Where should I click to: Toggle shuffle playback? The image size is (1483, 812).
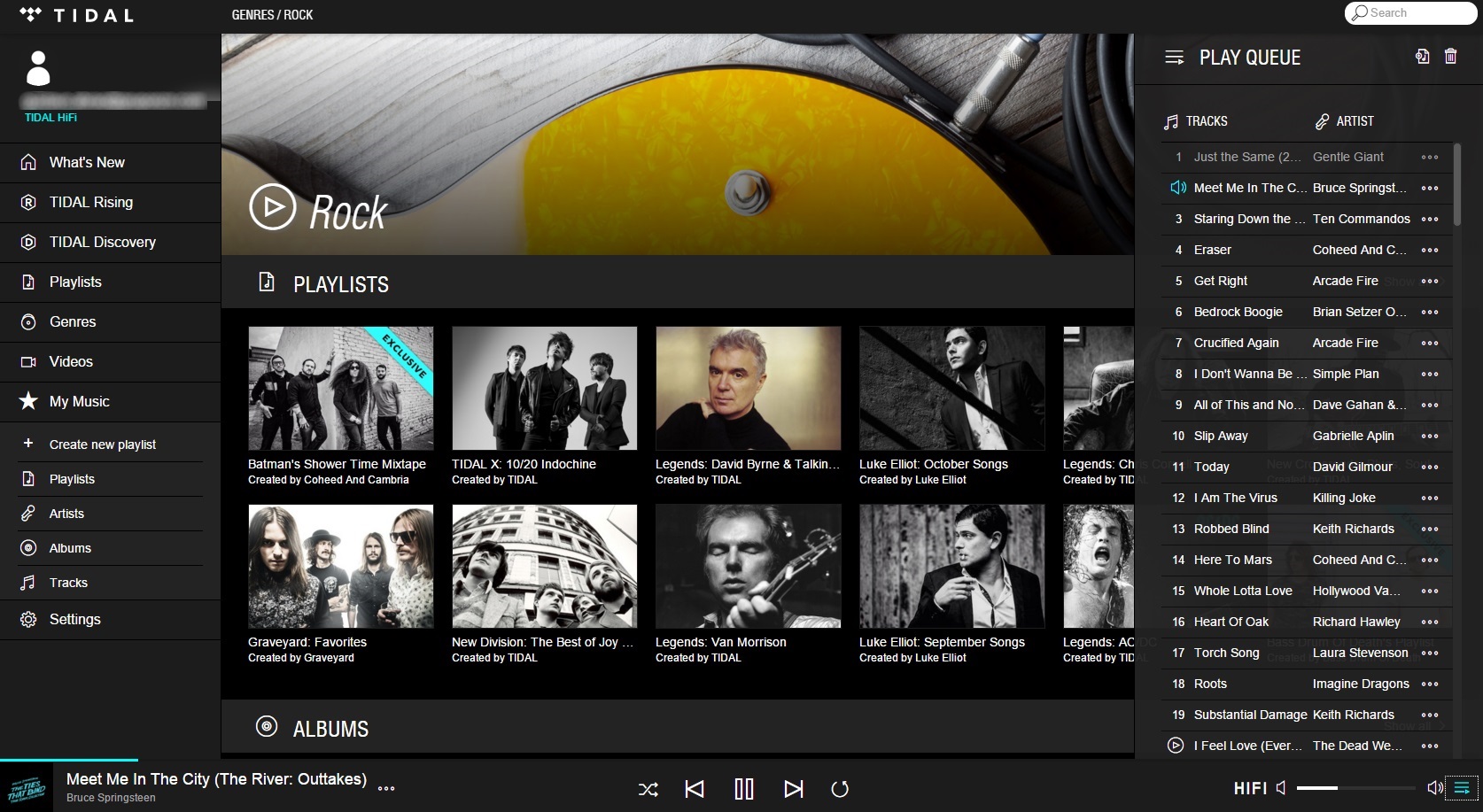(648, 789)
